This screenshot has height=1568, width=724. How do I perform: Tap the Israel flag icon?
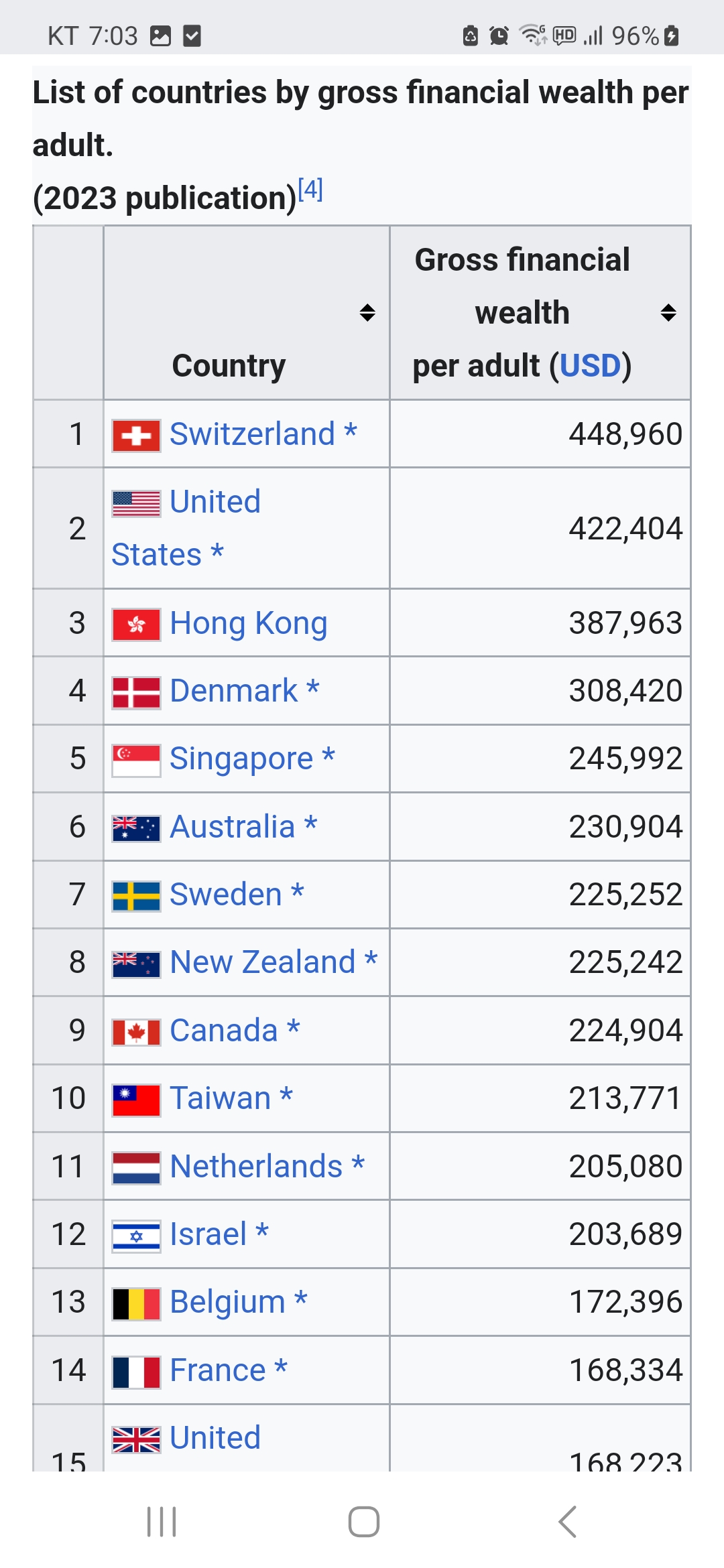pos(136,1236)
